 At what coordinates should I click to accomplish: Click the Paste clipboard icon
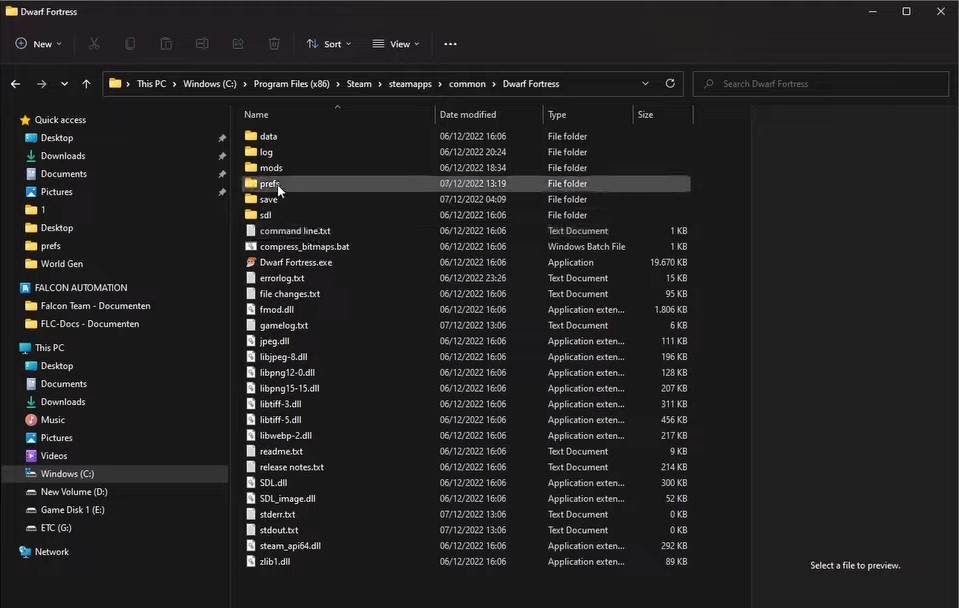coord(166,43)
